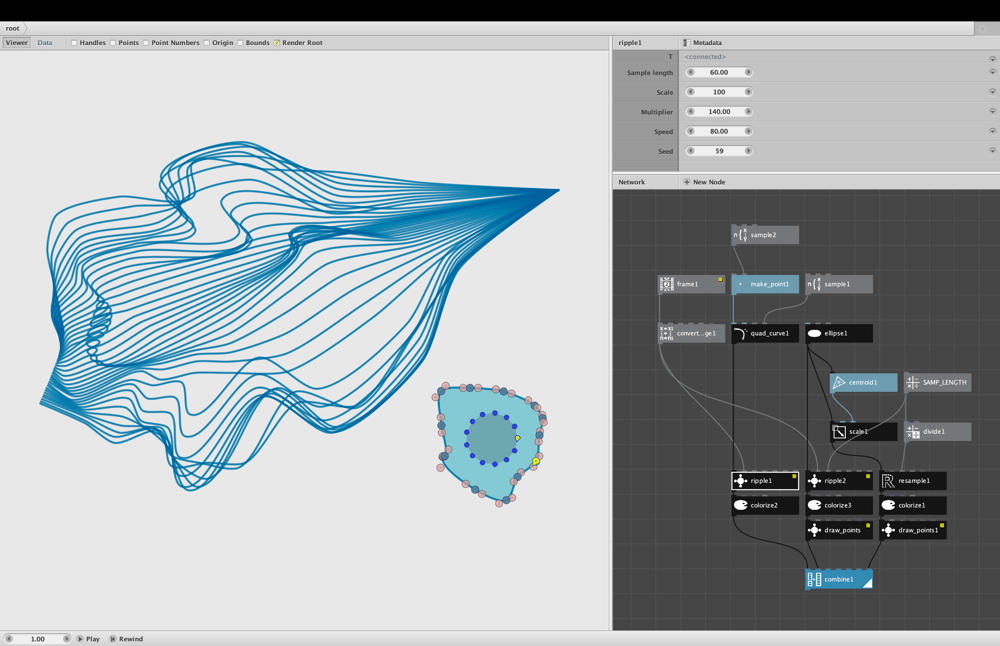This screenshot has width=1000, height=646.
Task: Increase Sample length with right arrow
Action: click(x=748, y=72)
